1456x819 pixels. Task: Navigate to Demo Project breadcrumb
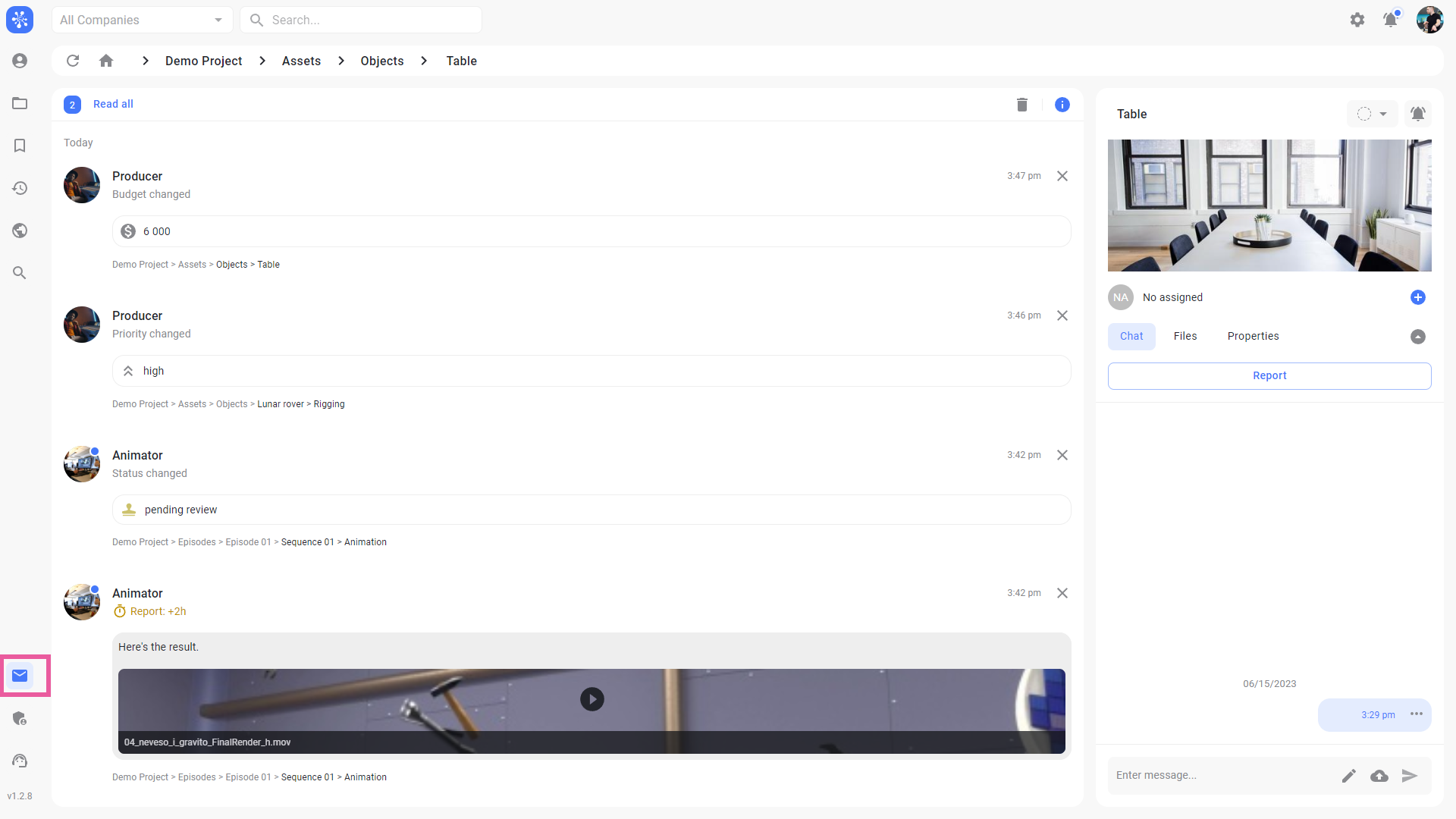[x=204, y=61]
